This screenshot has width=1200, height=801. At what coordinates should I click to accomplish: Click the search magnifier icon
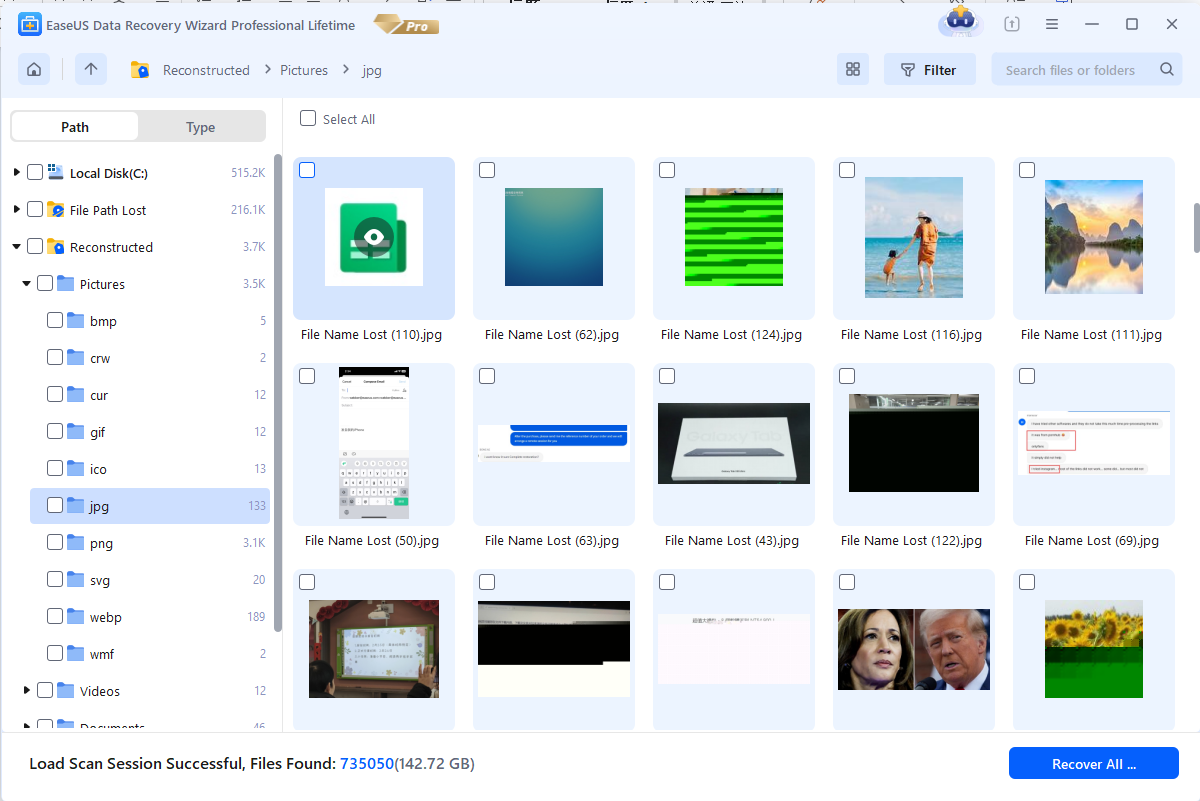(1167, 70)
